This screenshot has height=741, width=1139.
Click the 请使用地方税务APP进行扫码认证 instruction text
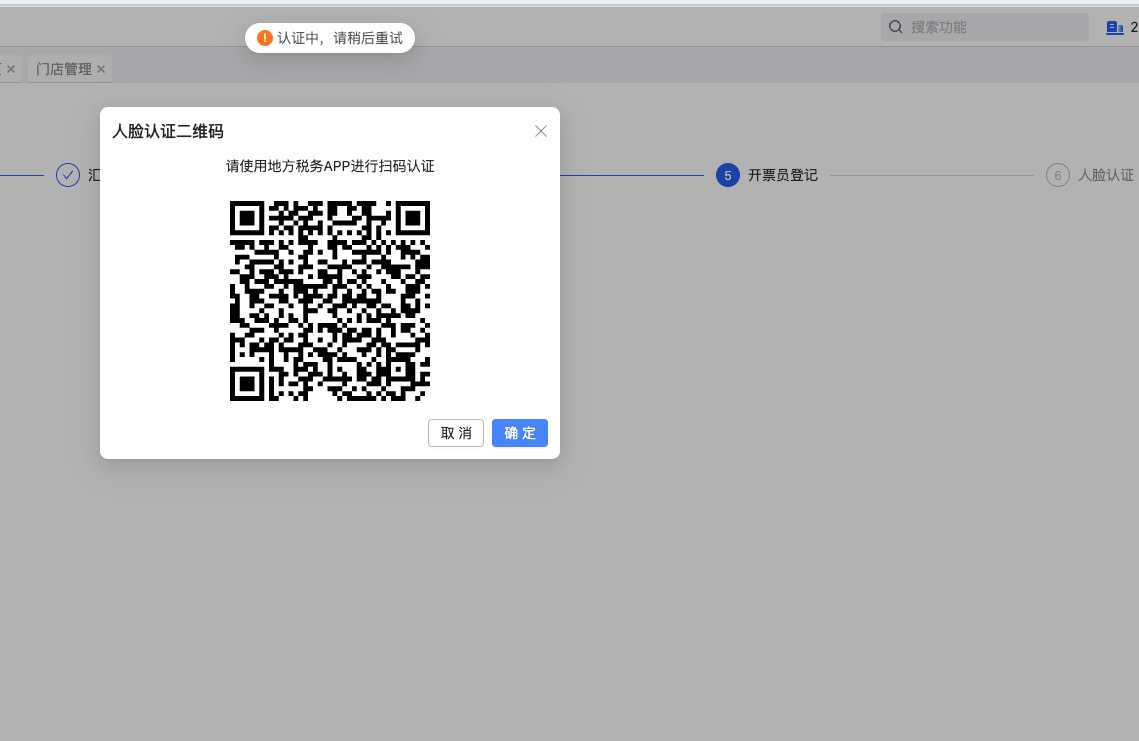330,166
